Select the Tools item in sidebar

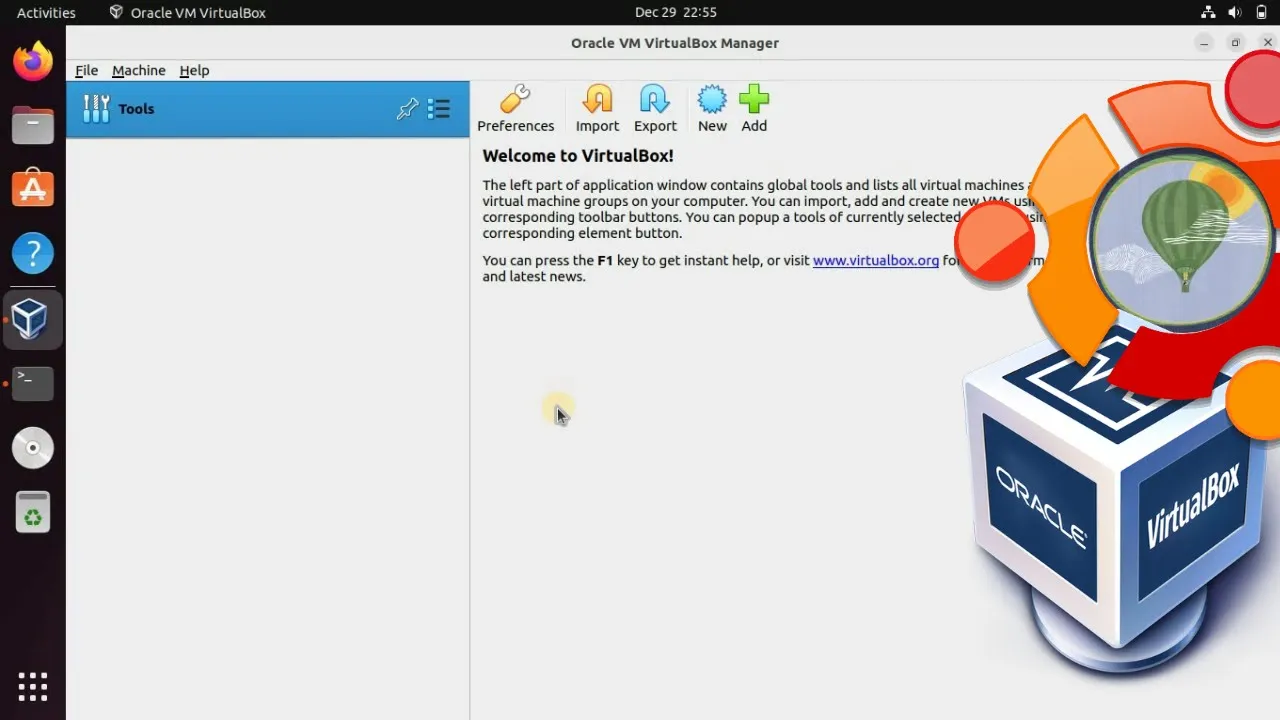coord(267,109)
